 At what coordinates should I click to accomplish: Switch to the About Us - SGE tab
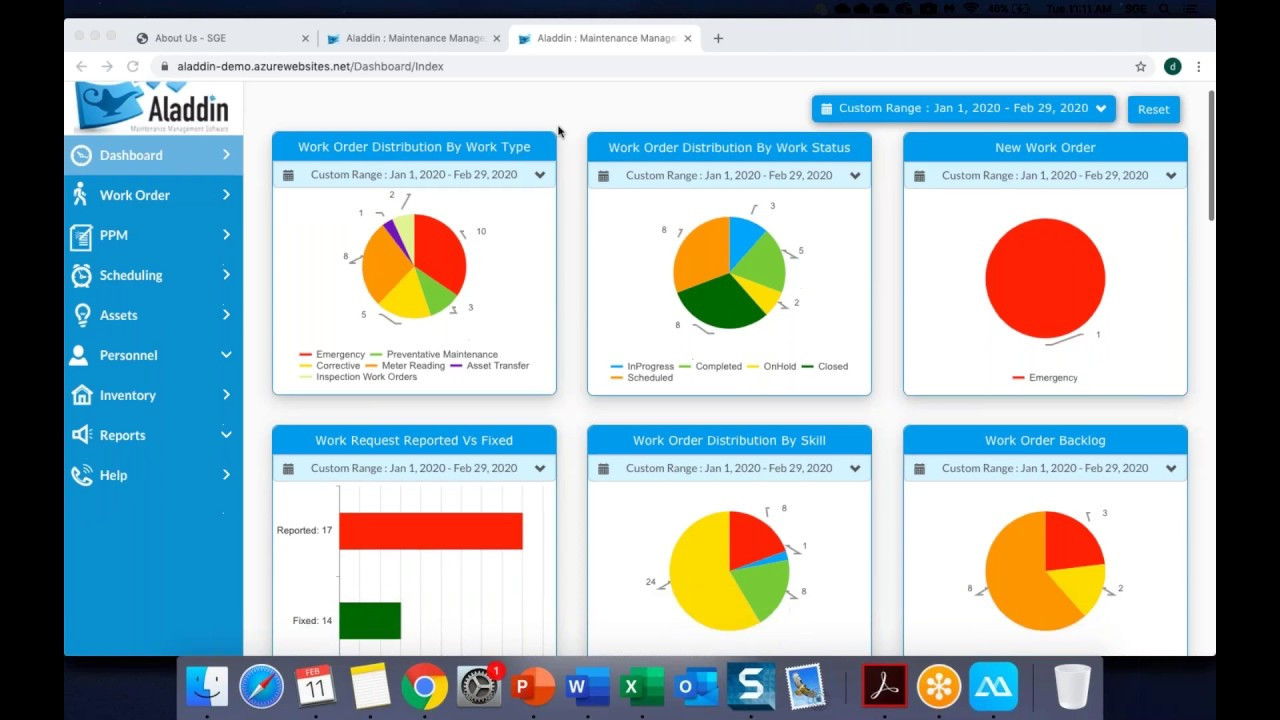(222, 38)
